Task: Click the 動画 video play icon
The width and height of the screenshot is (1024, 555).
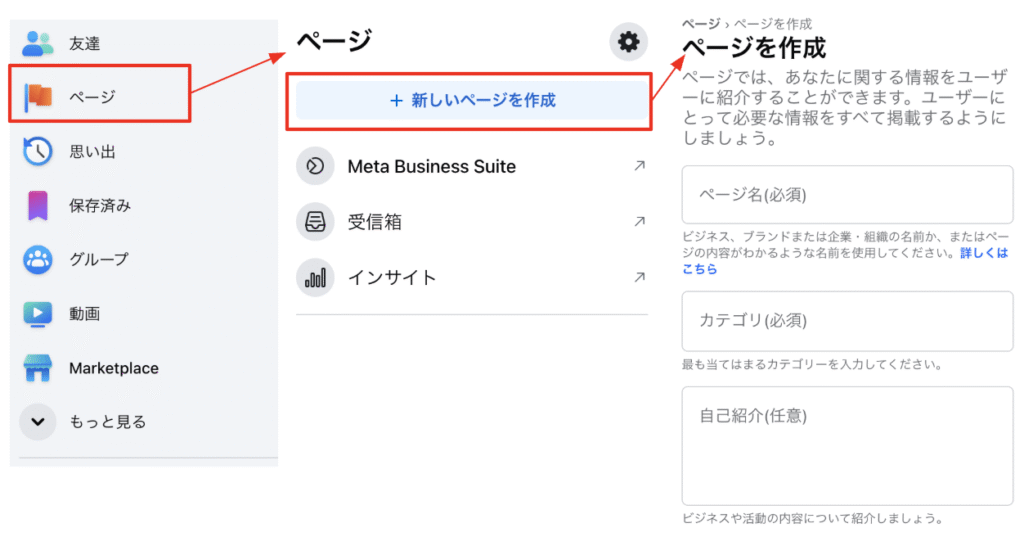Action: click(38, 314)
